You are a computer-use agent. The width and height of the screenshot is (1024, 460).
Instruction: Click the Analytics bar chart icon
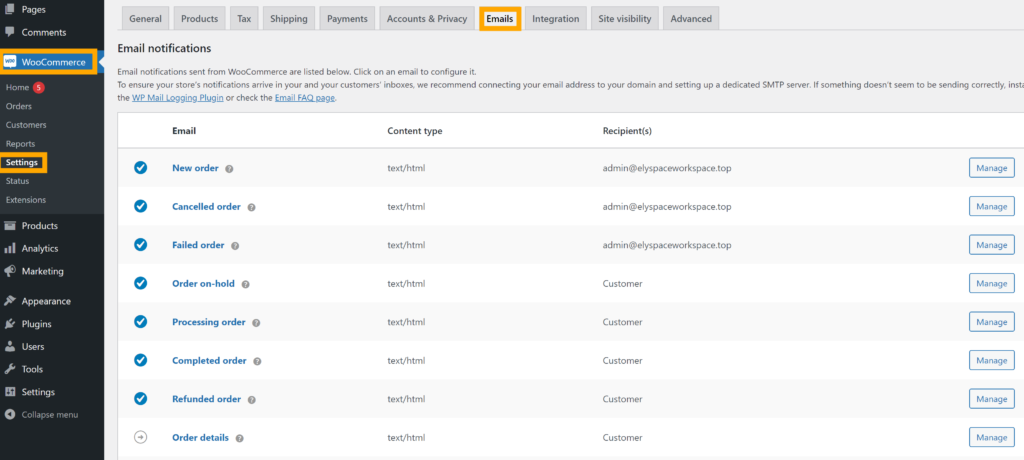coord(10,249)
